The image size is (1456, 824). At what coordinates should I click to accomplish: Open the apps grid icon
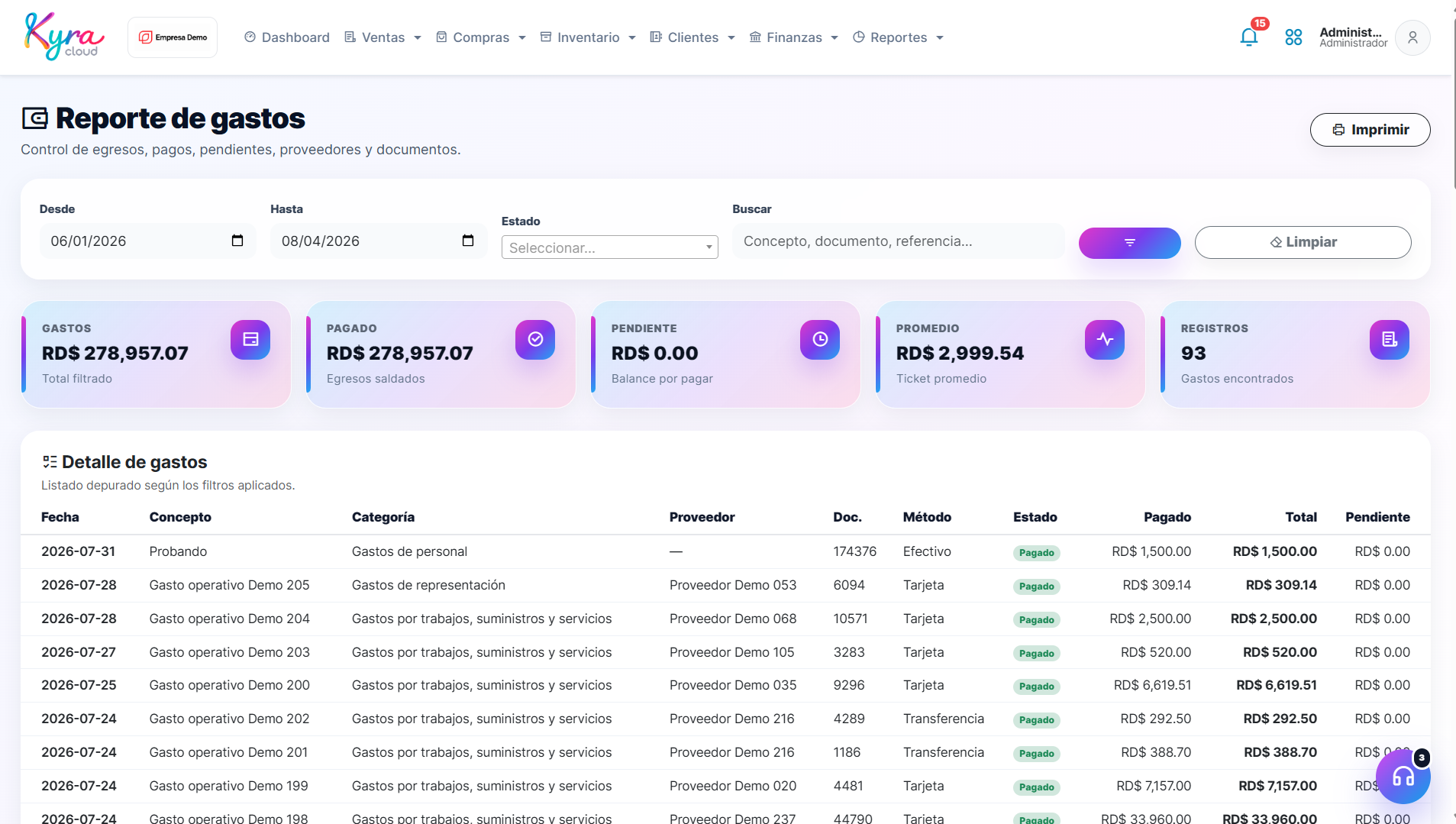coord(1293,37)
